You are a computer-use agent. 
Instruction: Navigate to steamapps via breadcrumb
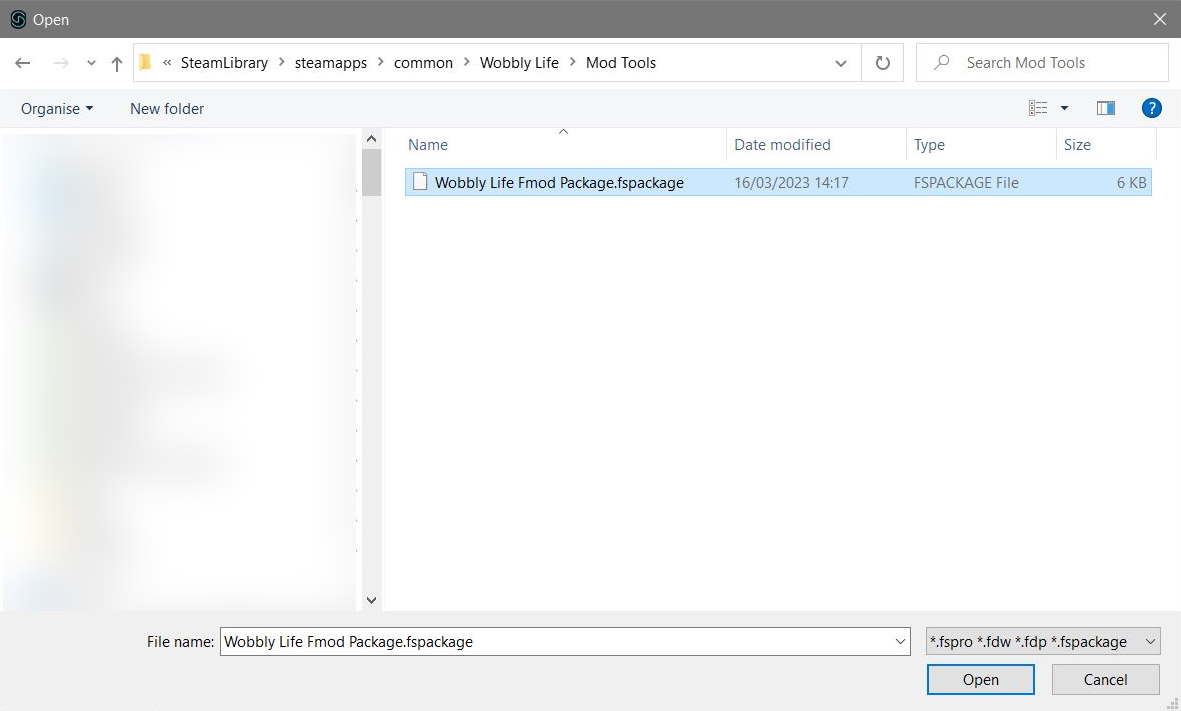(x=331, y=62)
